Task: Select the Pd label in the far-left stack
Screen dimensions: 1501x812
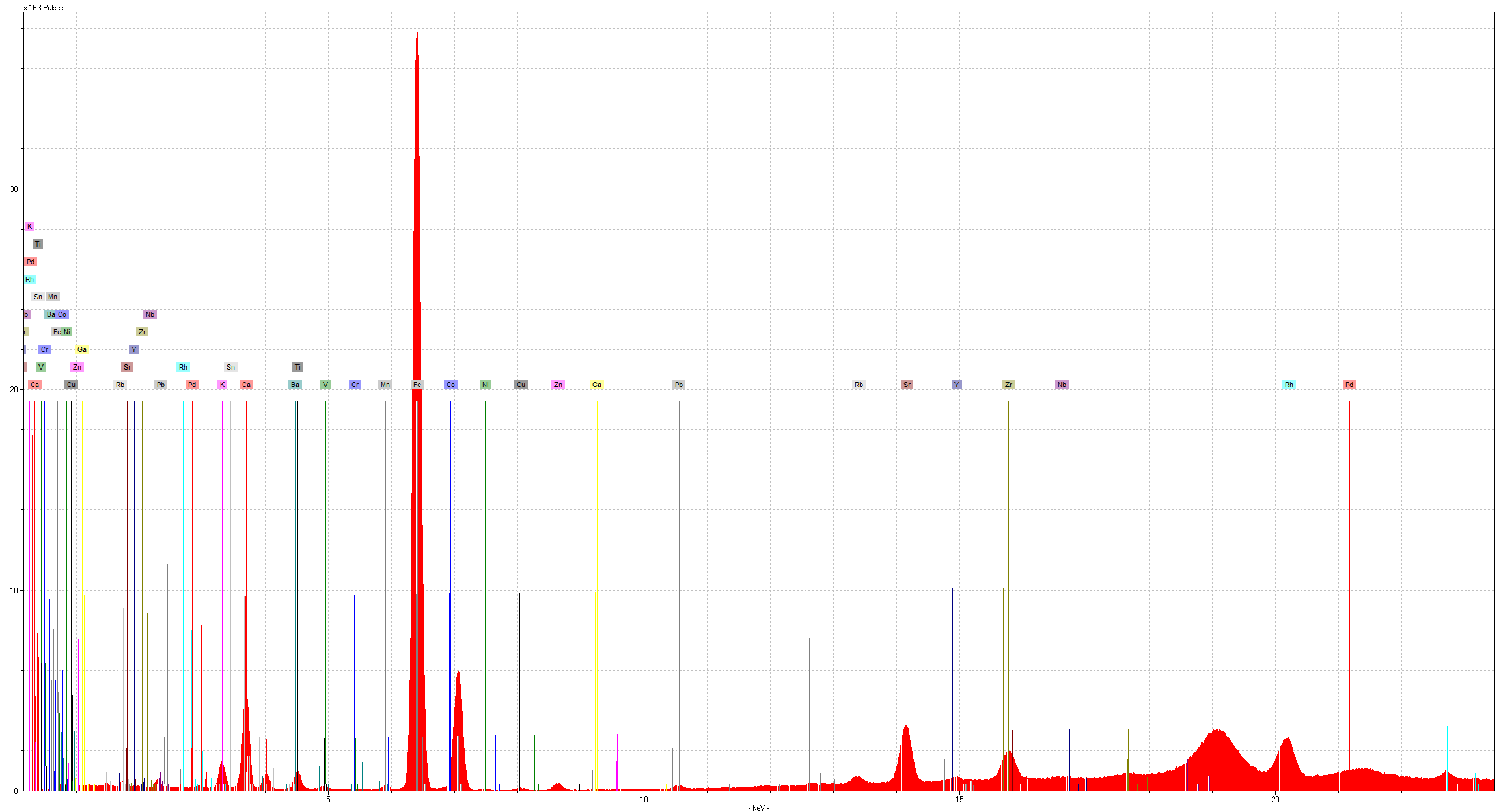Action: coord(31,262)
